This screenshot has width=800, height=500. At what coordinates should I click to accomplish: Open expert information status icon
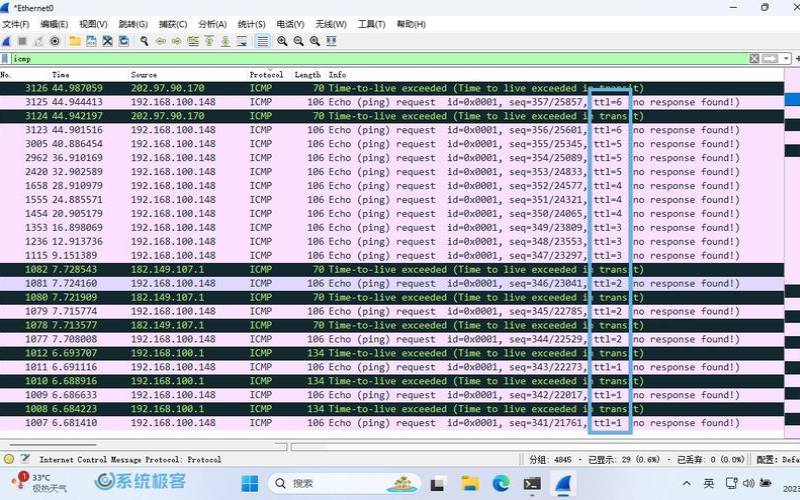(x=9, y=459)
